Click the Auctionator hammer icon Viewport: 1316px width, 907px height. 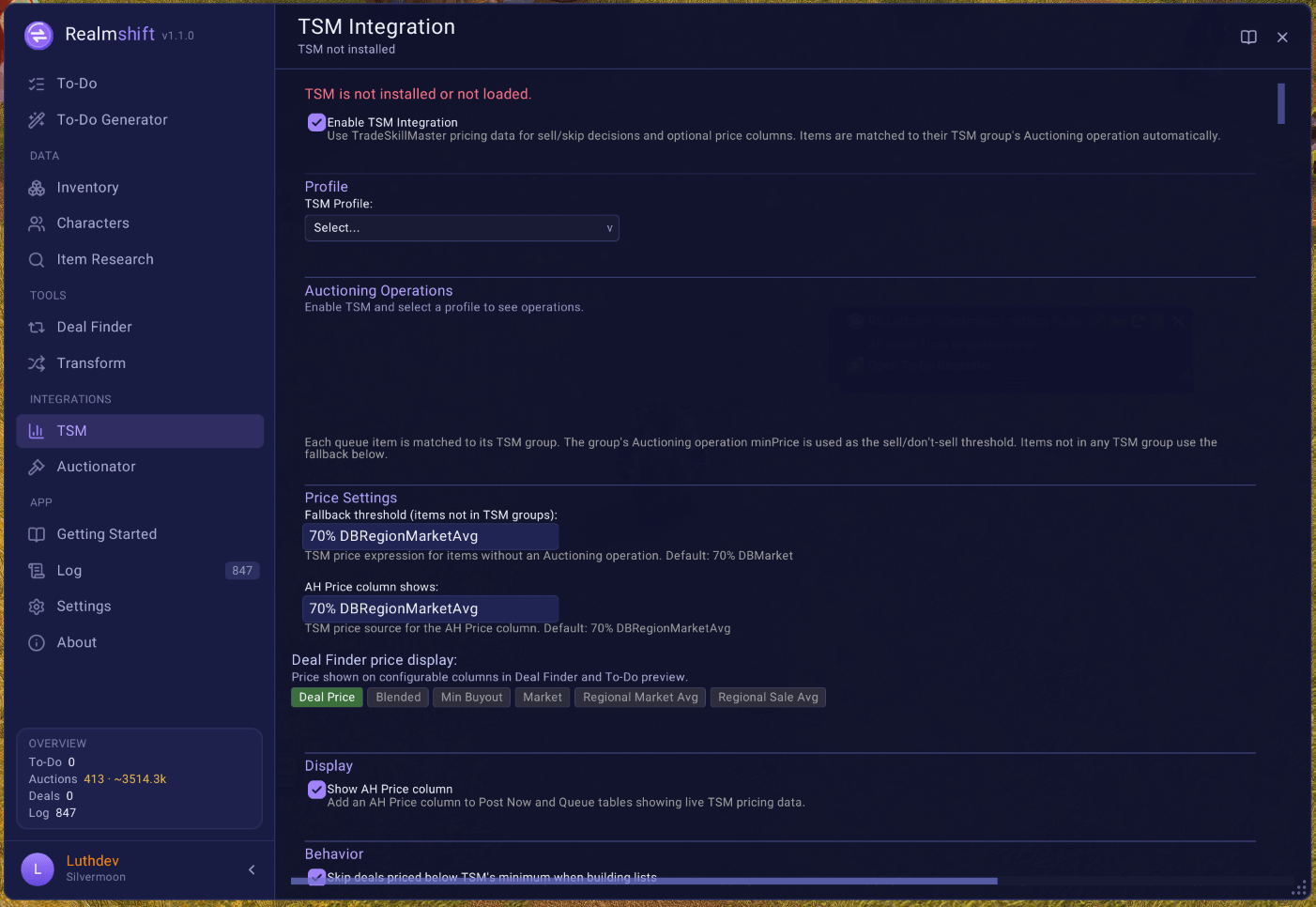click(x=37, y=467)
